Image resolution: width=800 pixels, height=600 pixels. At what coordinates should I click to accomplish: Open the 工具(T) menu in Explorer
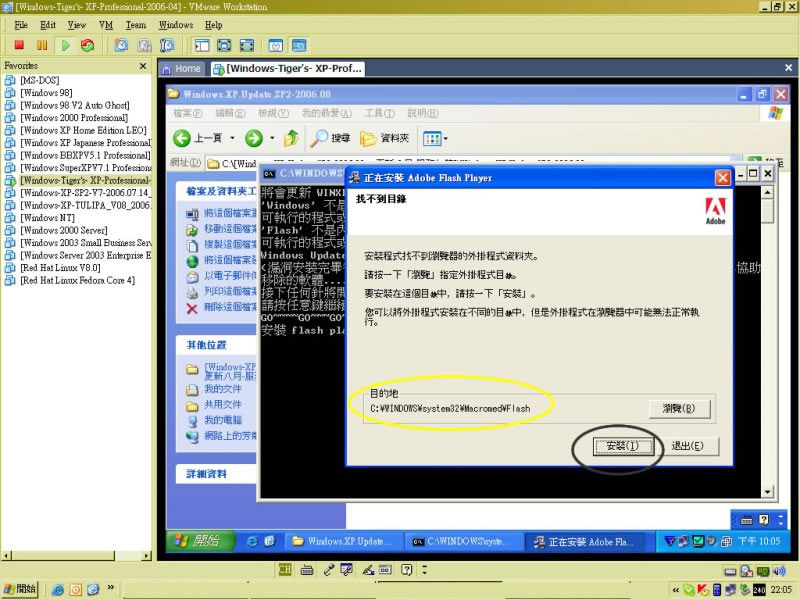380,113
